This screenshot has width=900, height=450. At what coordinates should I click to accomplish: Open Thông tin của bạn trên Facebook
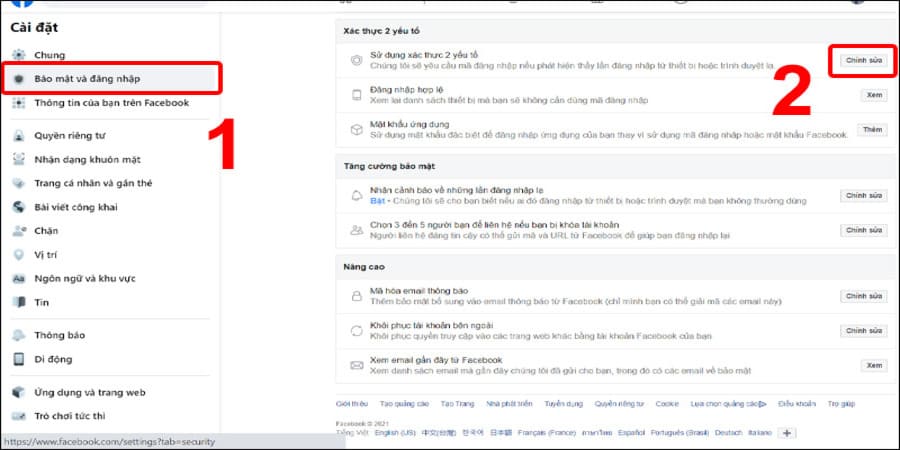pos(111,103)
